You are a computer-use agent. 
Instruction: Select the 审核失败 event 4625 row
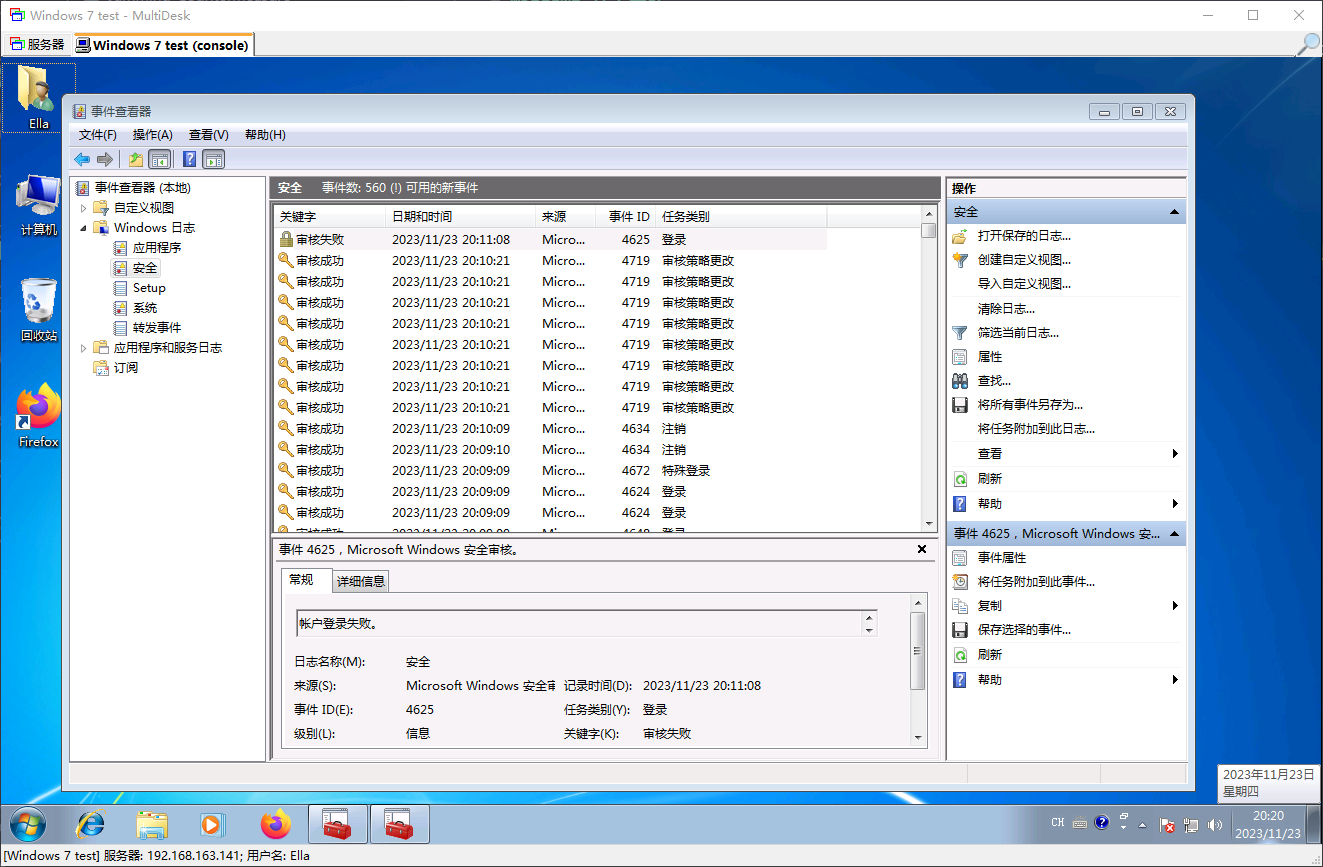550,240
